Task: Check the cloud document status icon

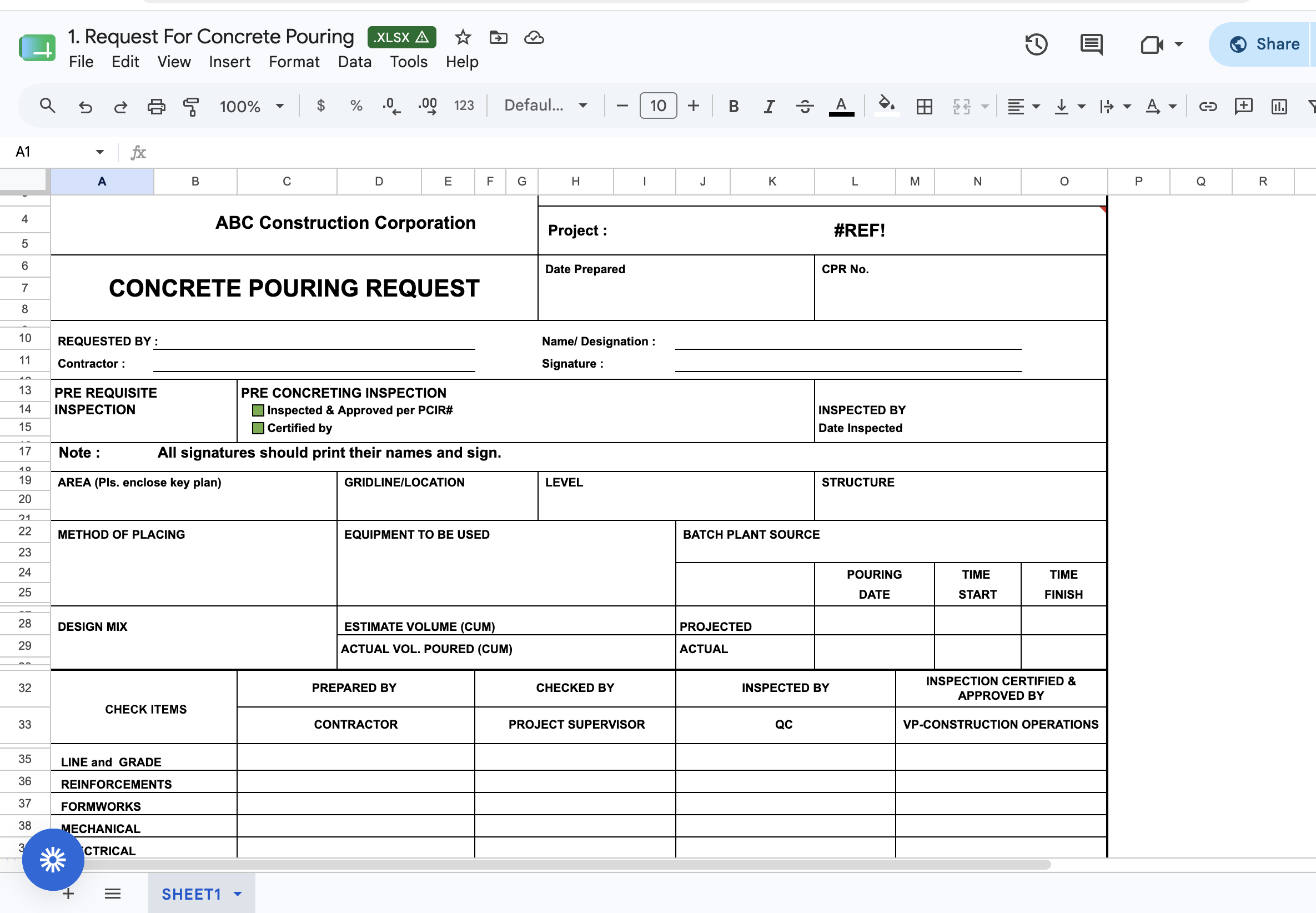Action: [534, 38]
